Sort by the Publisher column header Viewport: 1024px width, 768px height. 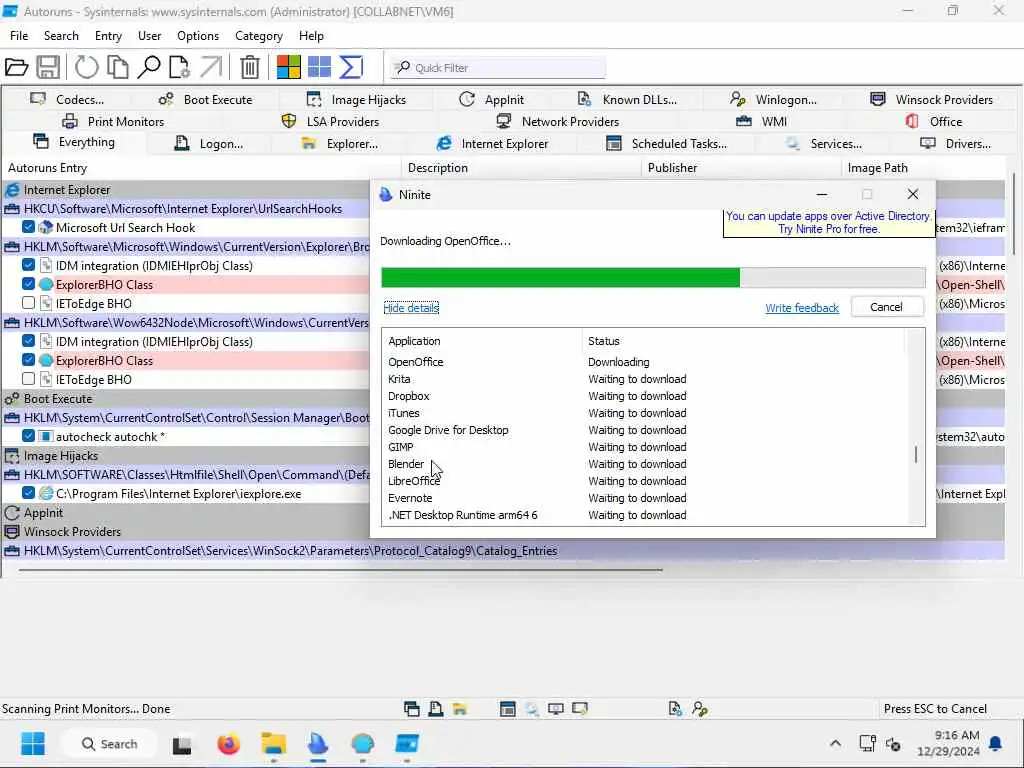click(672, 168)
